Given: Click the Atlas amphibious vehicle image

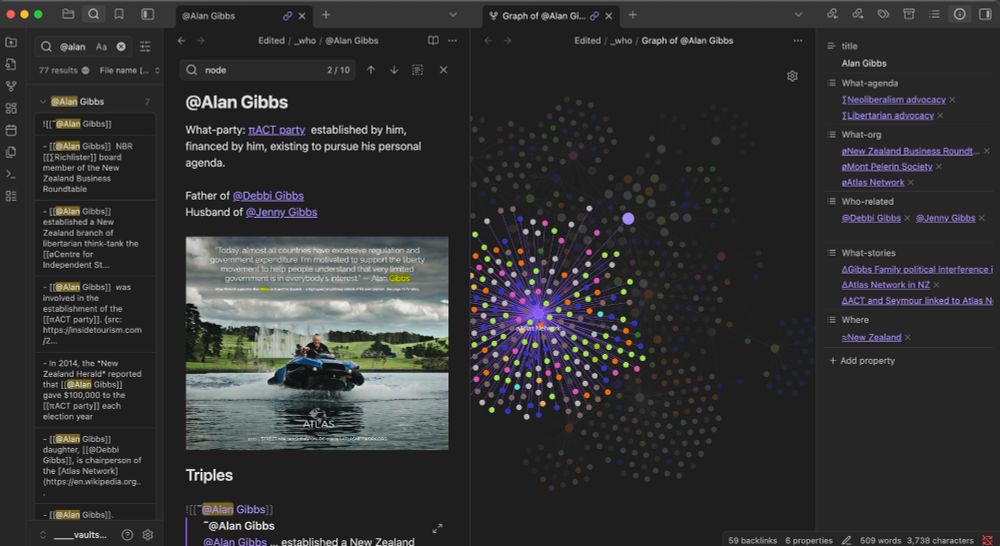Looking at the screenshot, I should tap(317, 343).
